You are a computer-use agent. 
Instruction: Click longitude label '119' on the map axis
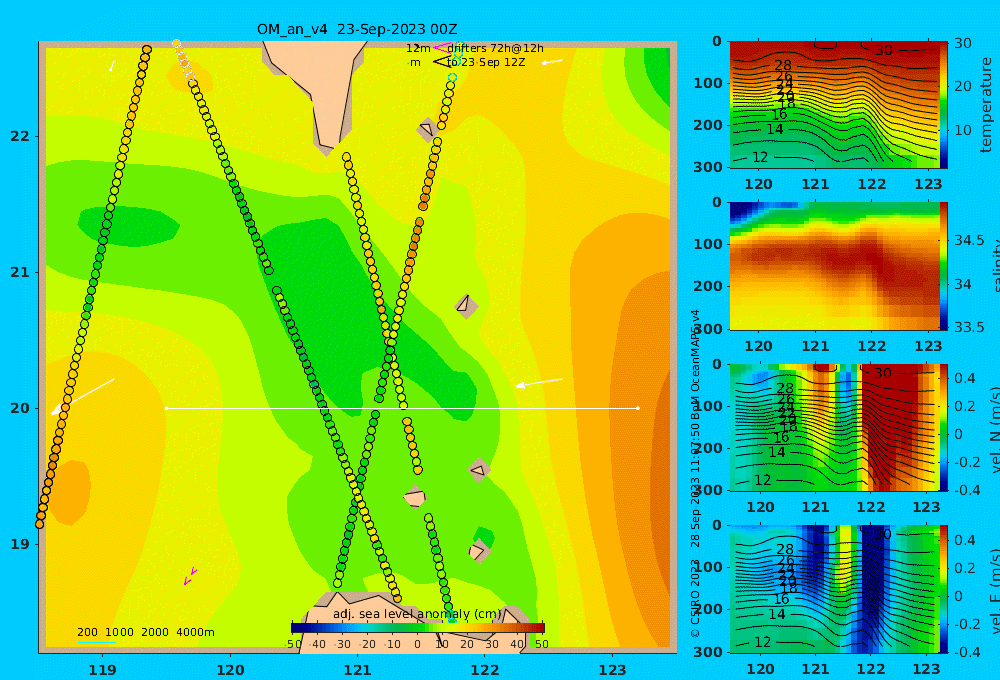coord(103,670)
